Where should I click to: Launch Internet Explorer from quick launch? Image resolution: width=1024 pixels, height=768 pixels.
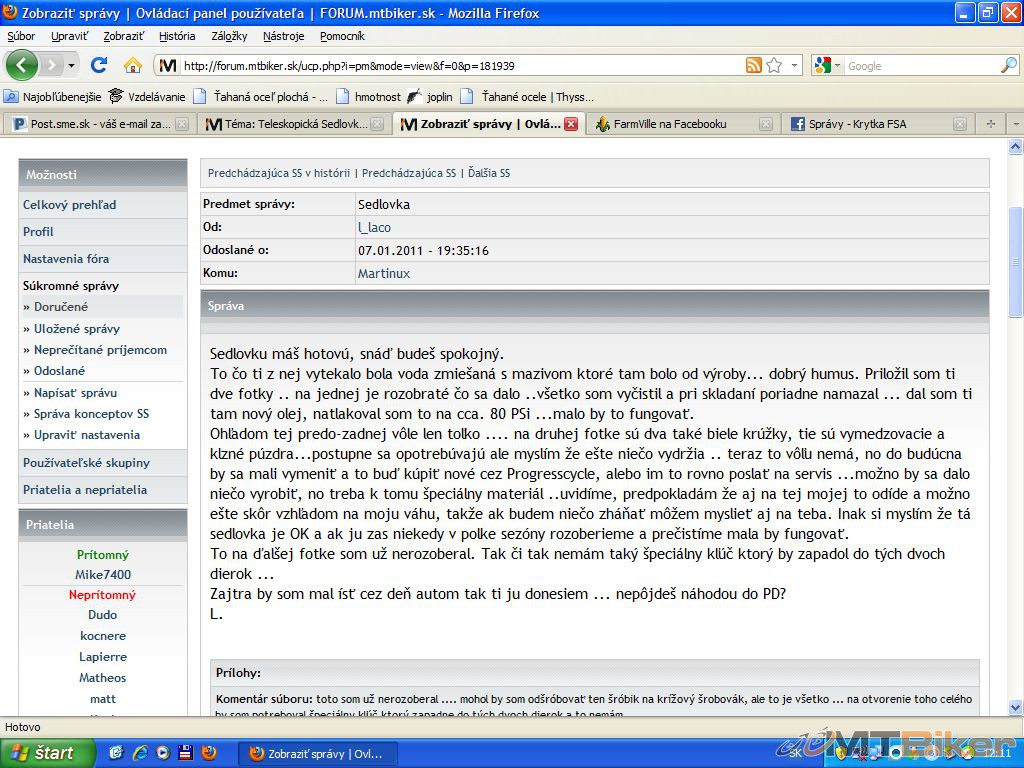[139, 752]
